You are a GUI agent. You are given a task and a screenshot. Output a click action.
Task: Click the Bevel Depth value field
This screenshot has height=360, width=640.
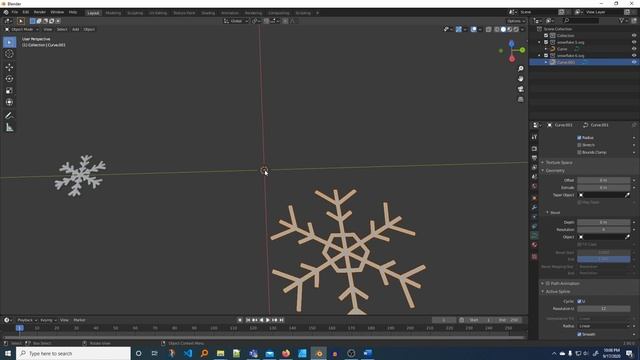point(604,222)
